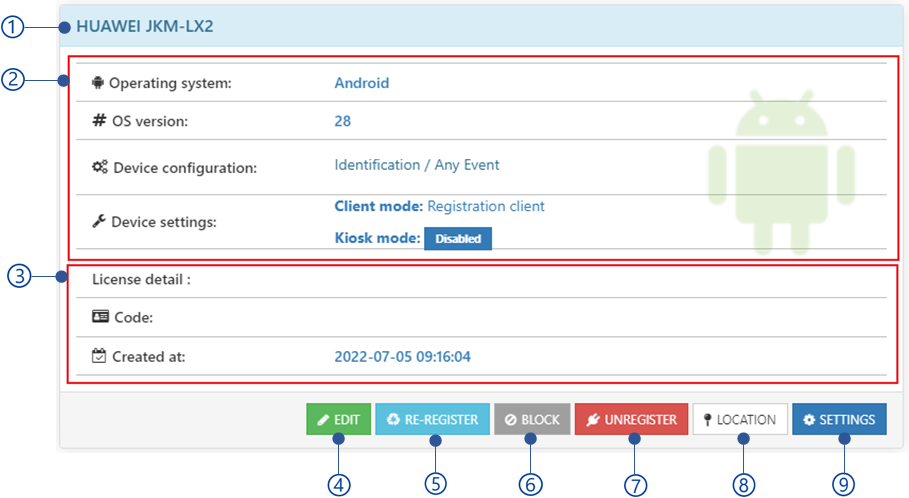Open the device LOCATION
The width and height of the screenshot is (909, 498).
(x=740, y=419)
